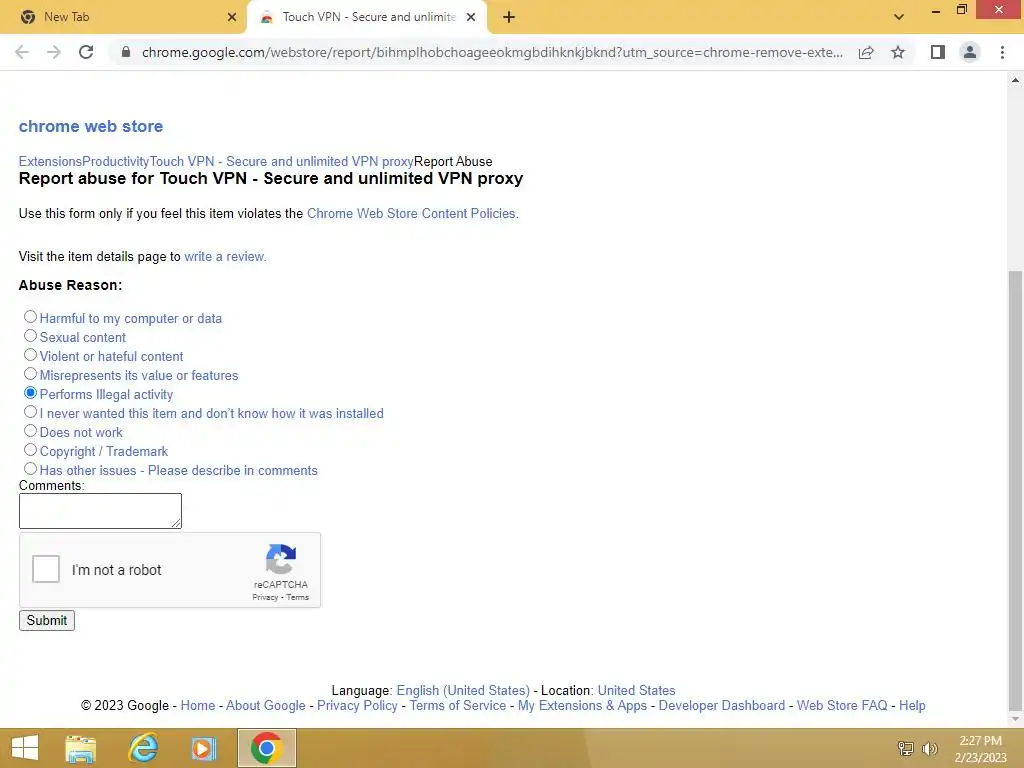This screenshot has height=768, width=1024.
Task: Open Developer Dashboard link
Action: point(722,705)
